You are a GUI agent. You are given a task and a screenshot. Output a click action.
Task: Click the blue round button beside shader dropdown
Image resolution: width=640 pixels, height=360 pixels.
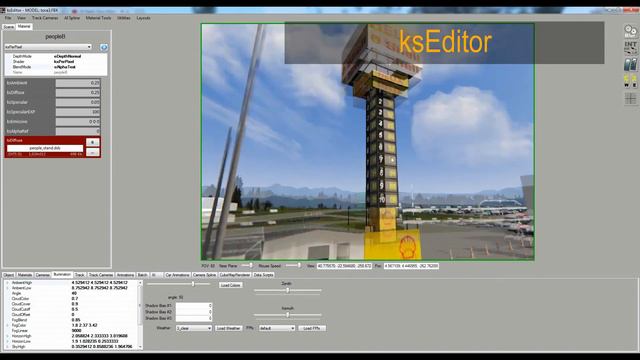coord(104,47)
